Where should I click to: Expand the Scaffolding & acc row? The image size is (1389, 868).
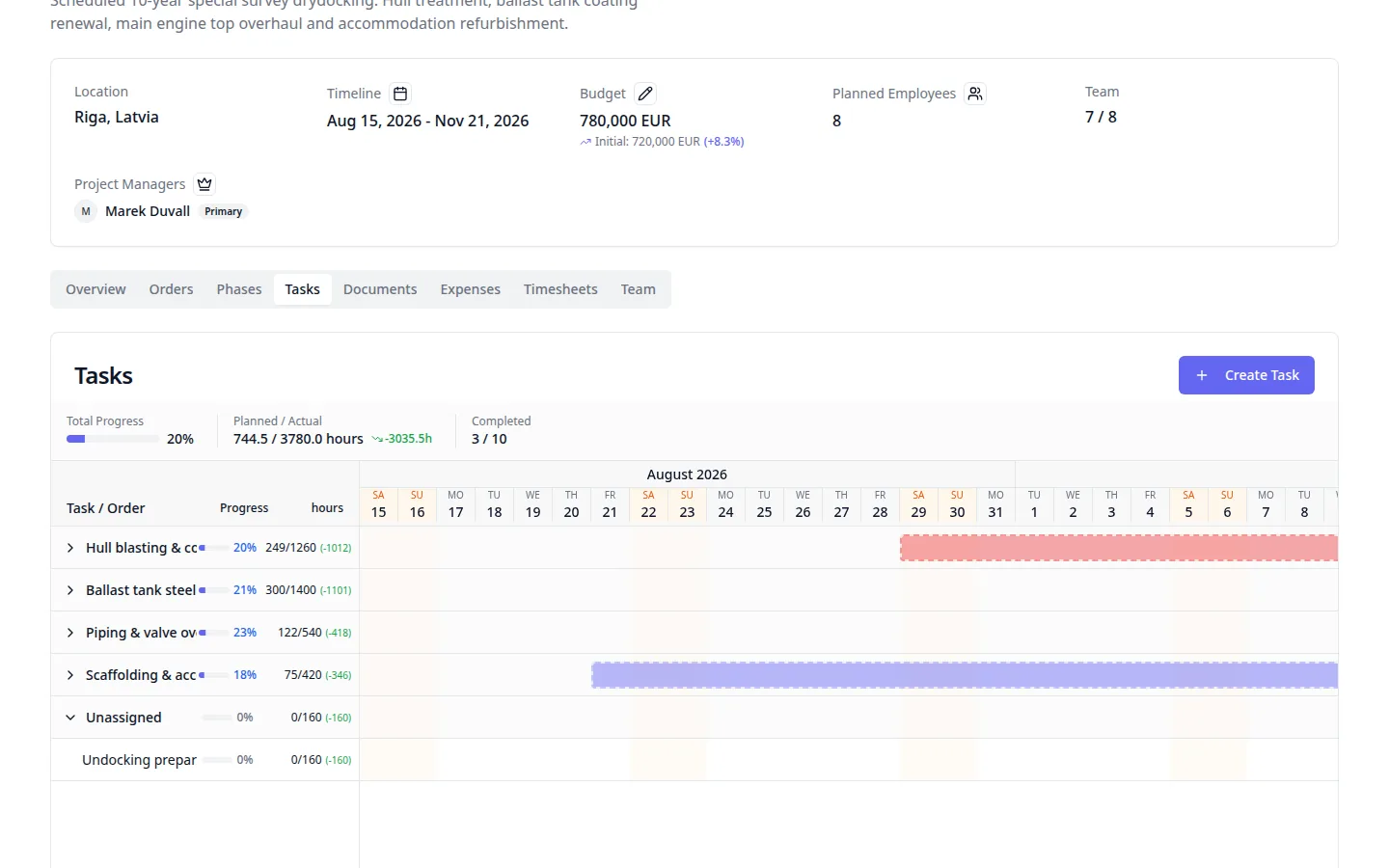point(70,675)
